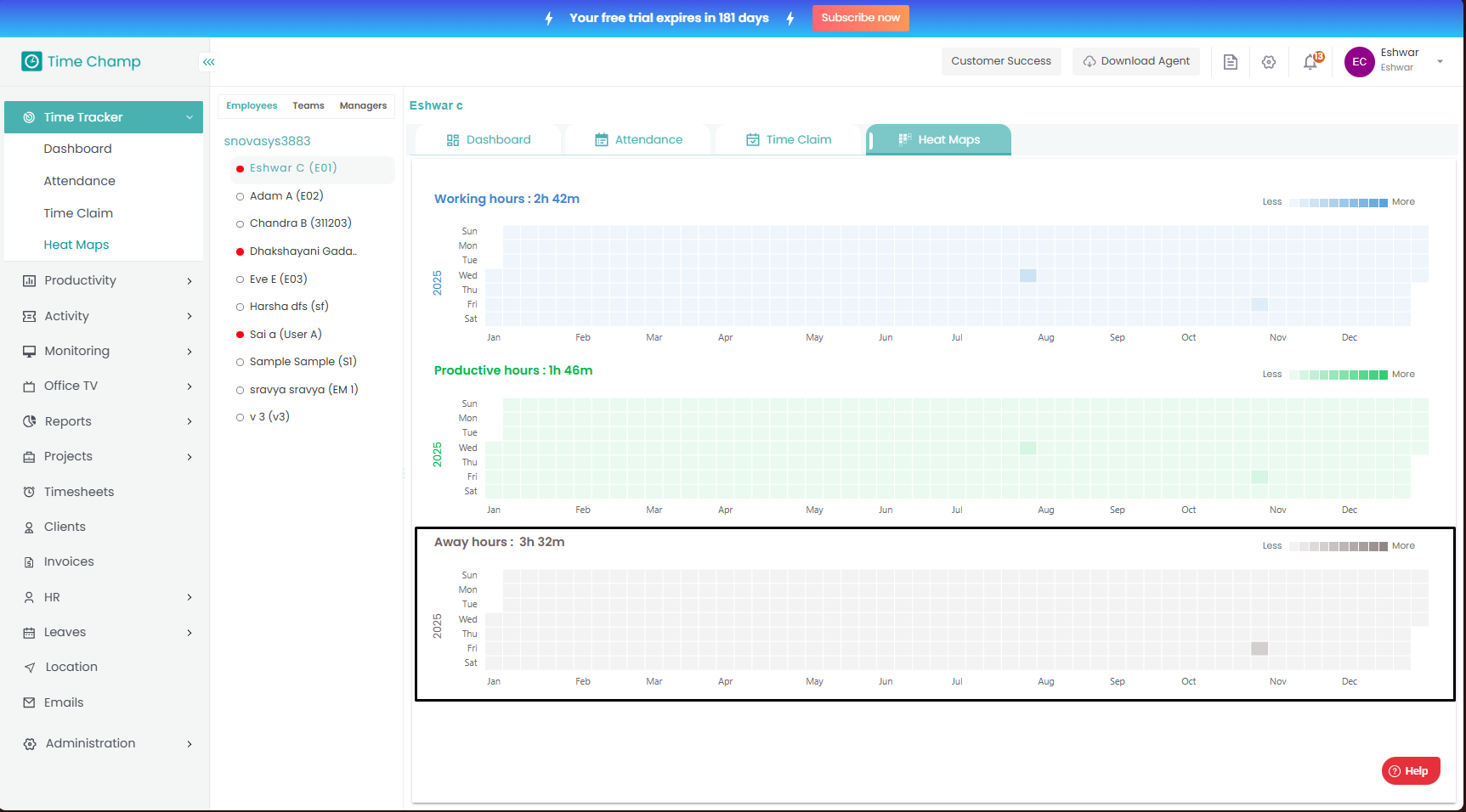The height and width of the screenshot is (812, 1466).
Task: Switch to the Attendance tab
Action: [x=638, y=140]
